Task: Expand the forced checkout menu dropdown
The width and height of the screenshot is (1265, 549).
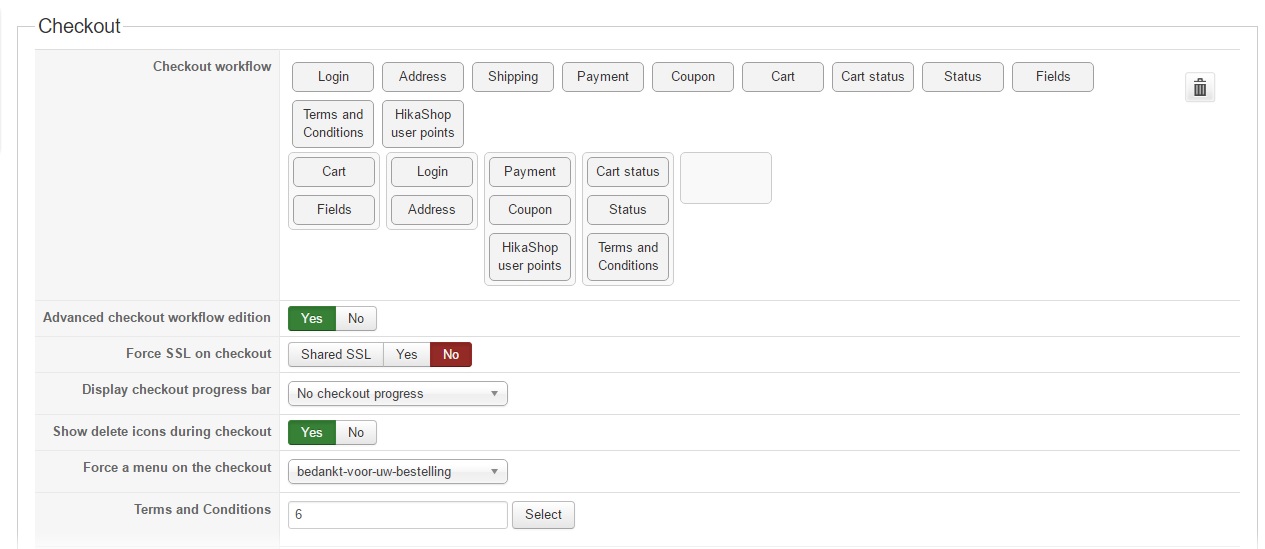Action: point(397,472)
